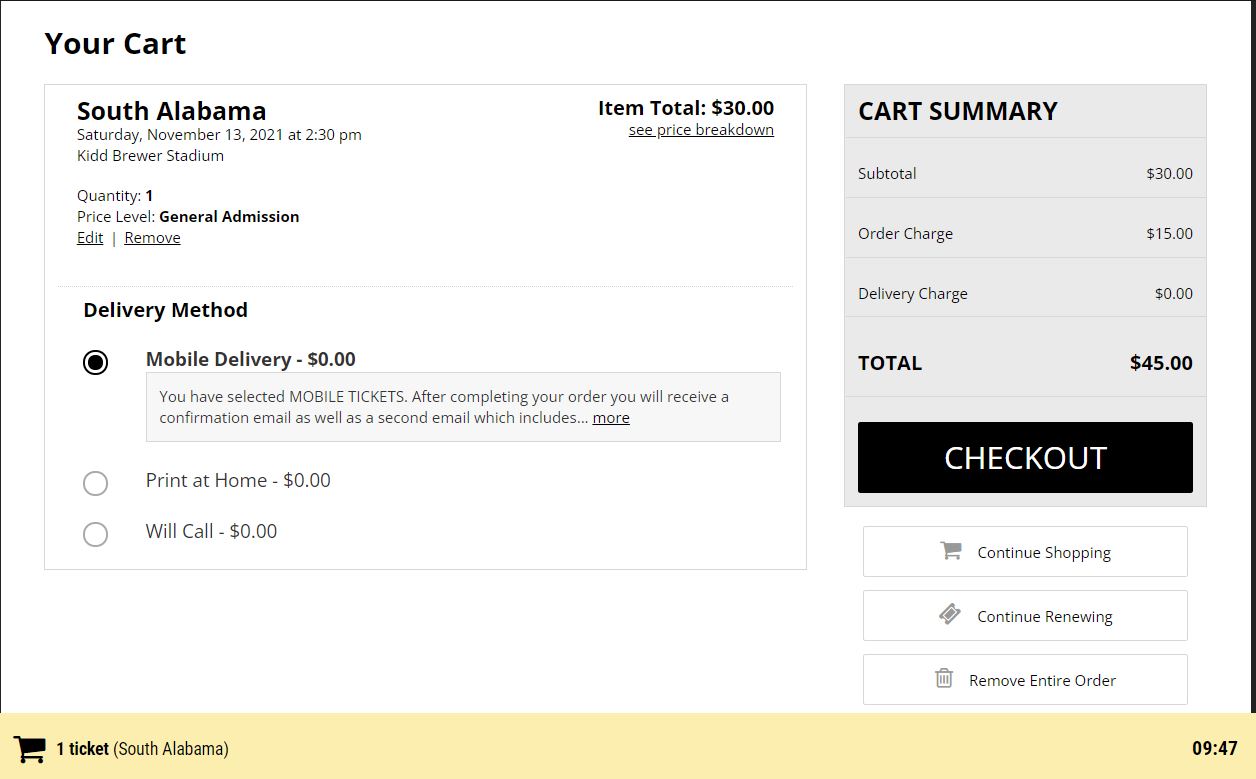Image resolution: width=1256 pixels, height=779 pixels.
Task: Click the shopping cart icon on Continue Shopping
Action: pos(950,551)
